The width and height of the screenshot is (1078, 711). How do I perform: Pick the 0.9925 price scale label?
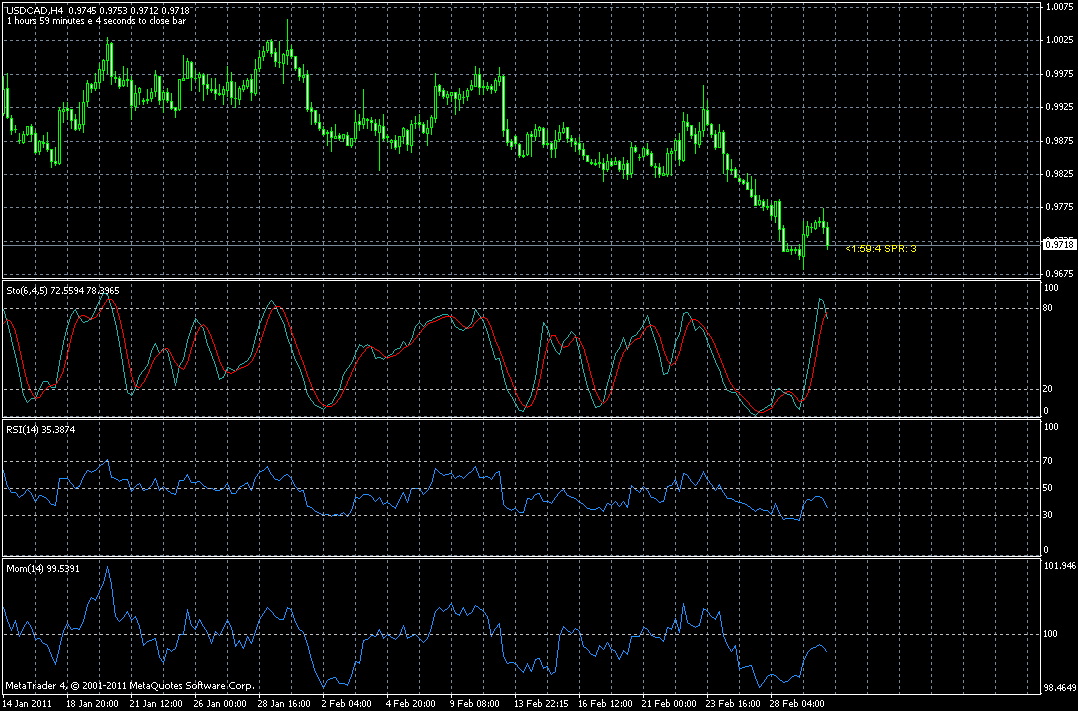coord(1060,107)
